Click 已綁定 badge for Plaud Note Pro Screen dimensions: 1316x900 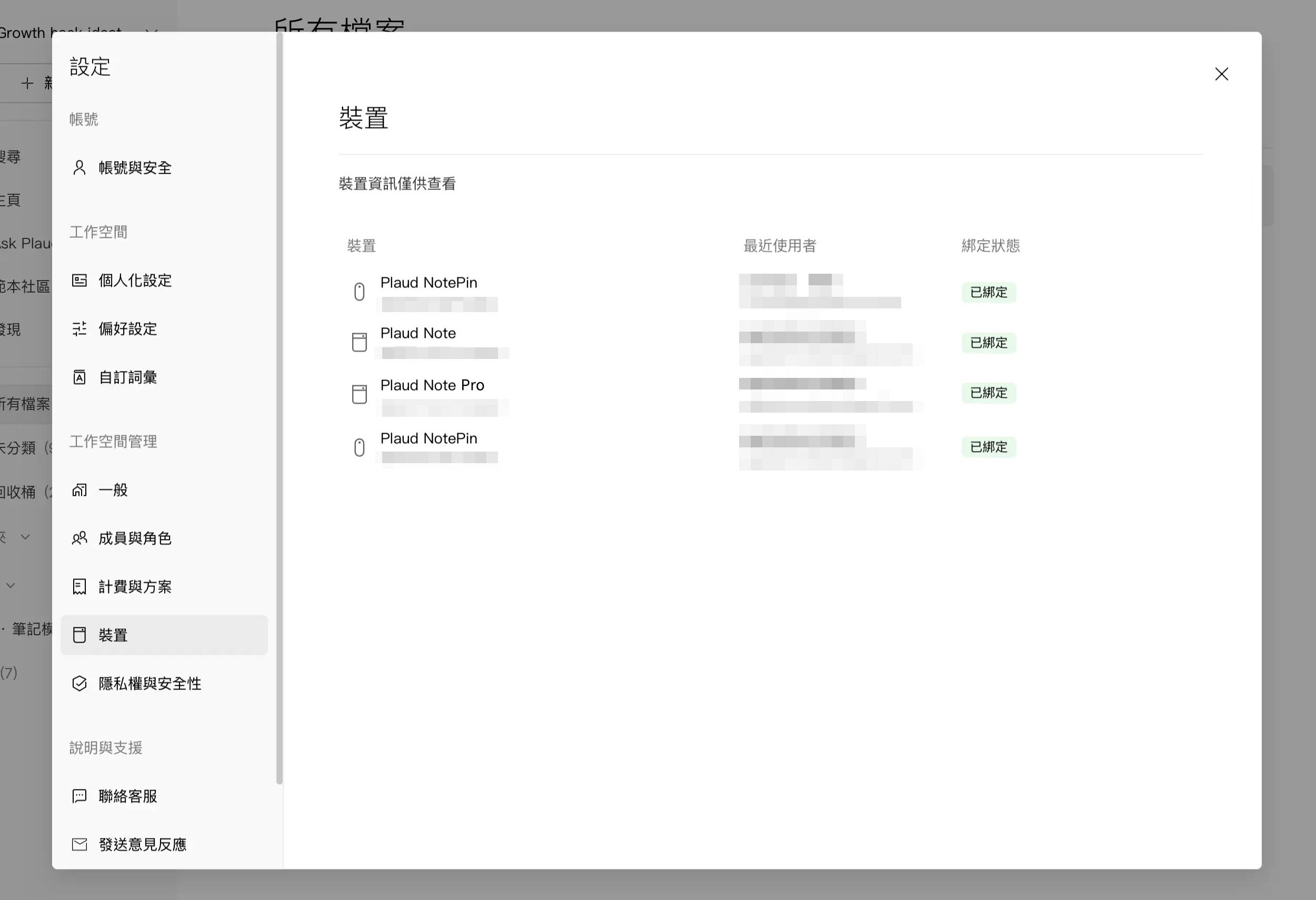tap(989, 392)
